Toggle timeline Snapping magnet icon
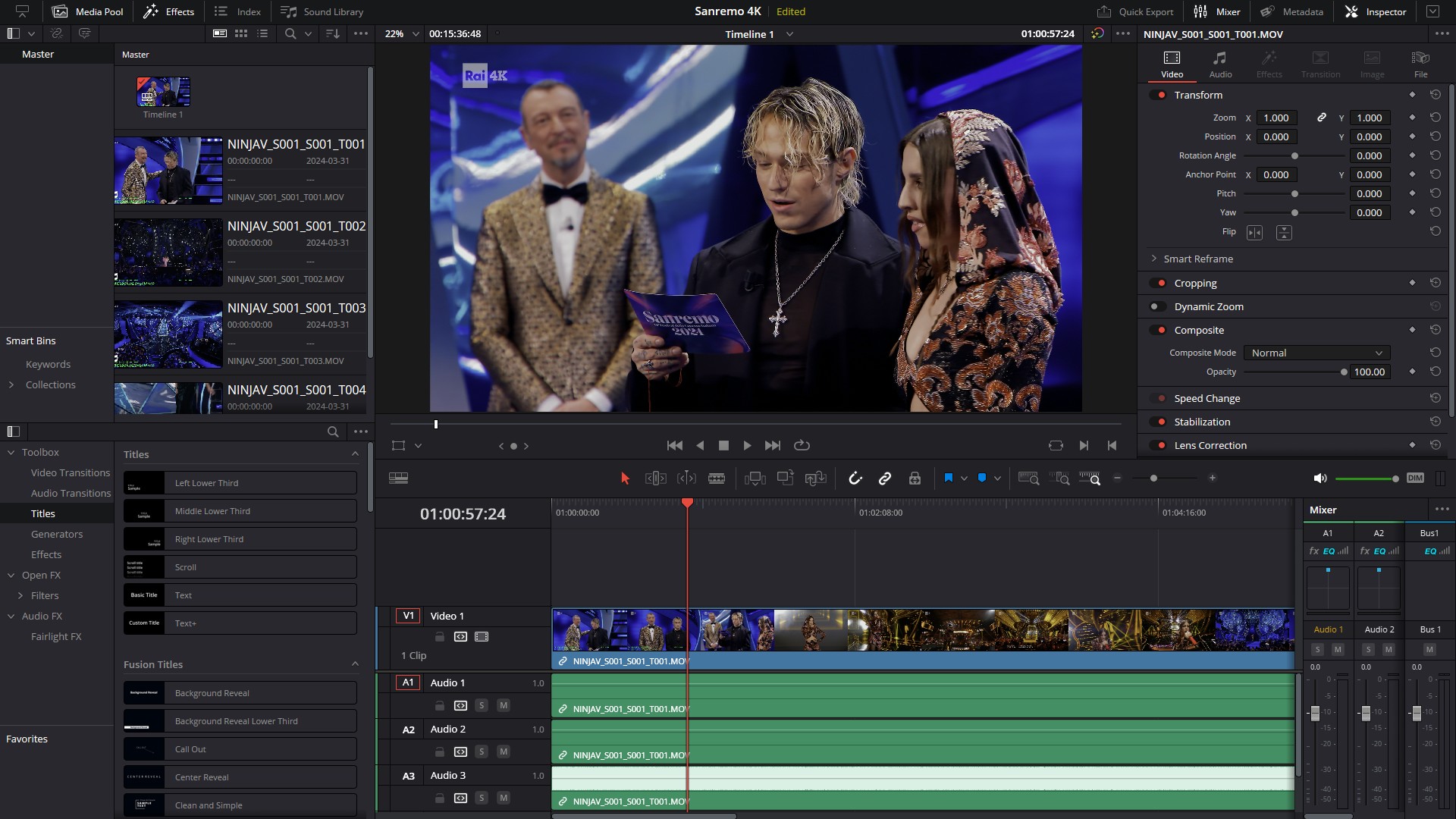Screen dimensions: 1456x819 click(855, 479)
